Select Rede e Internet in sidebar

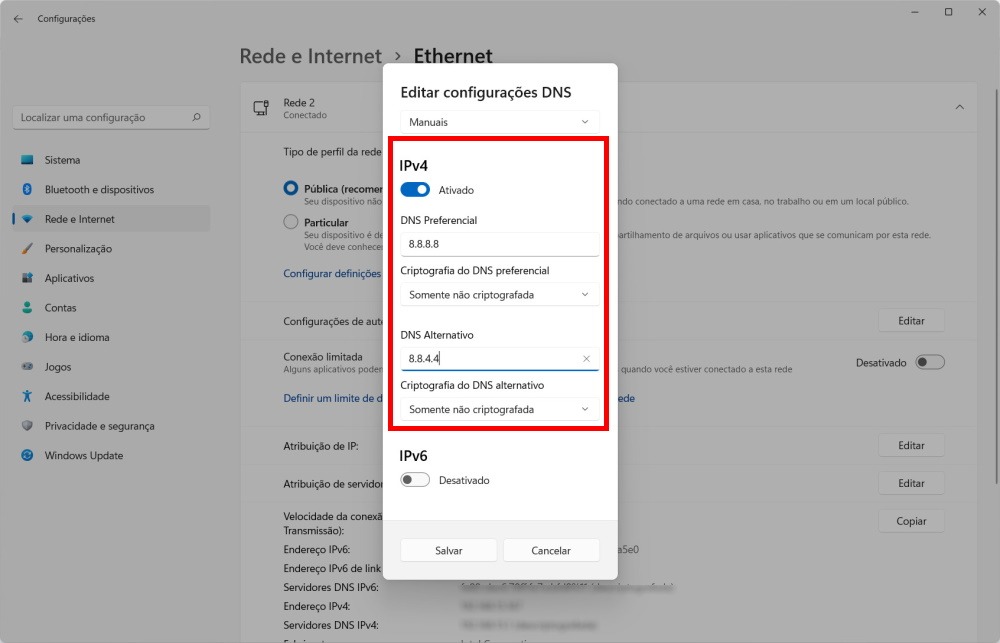point(111,219)
